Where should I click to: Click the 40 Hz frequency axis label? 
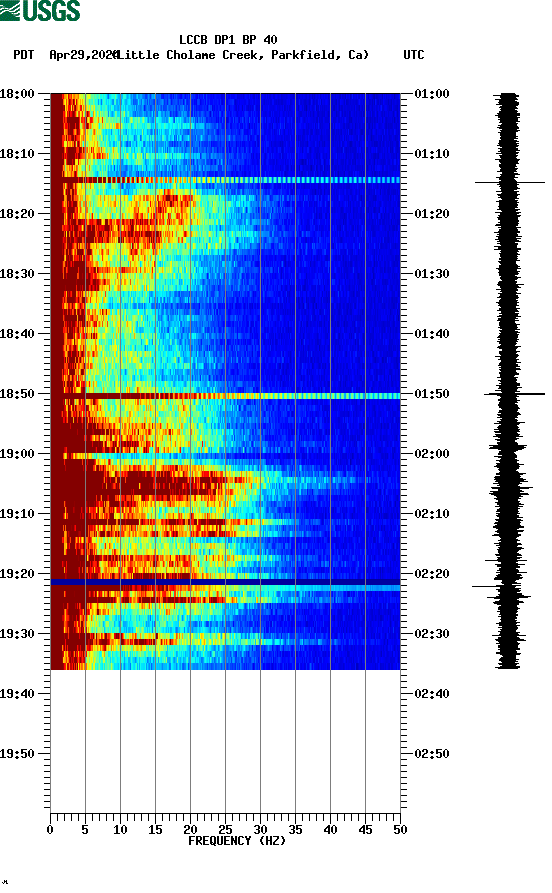click(330, 830)
